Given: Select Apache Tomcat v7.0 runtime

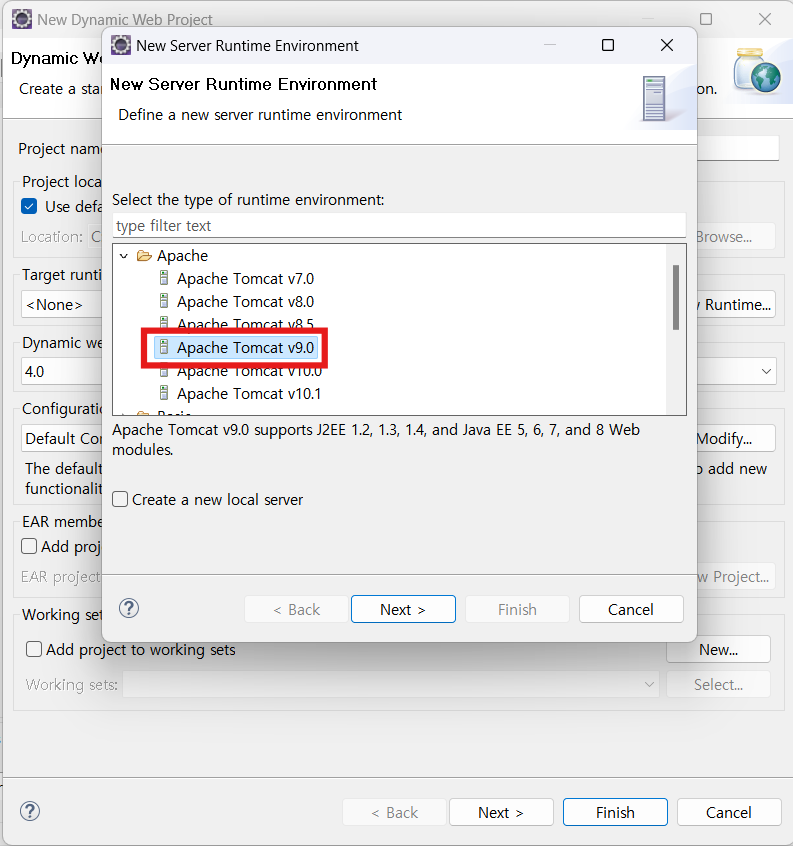Looking at the screenshot, I should (245, 278).
